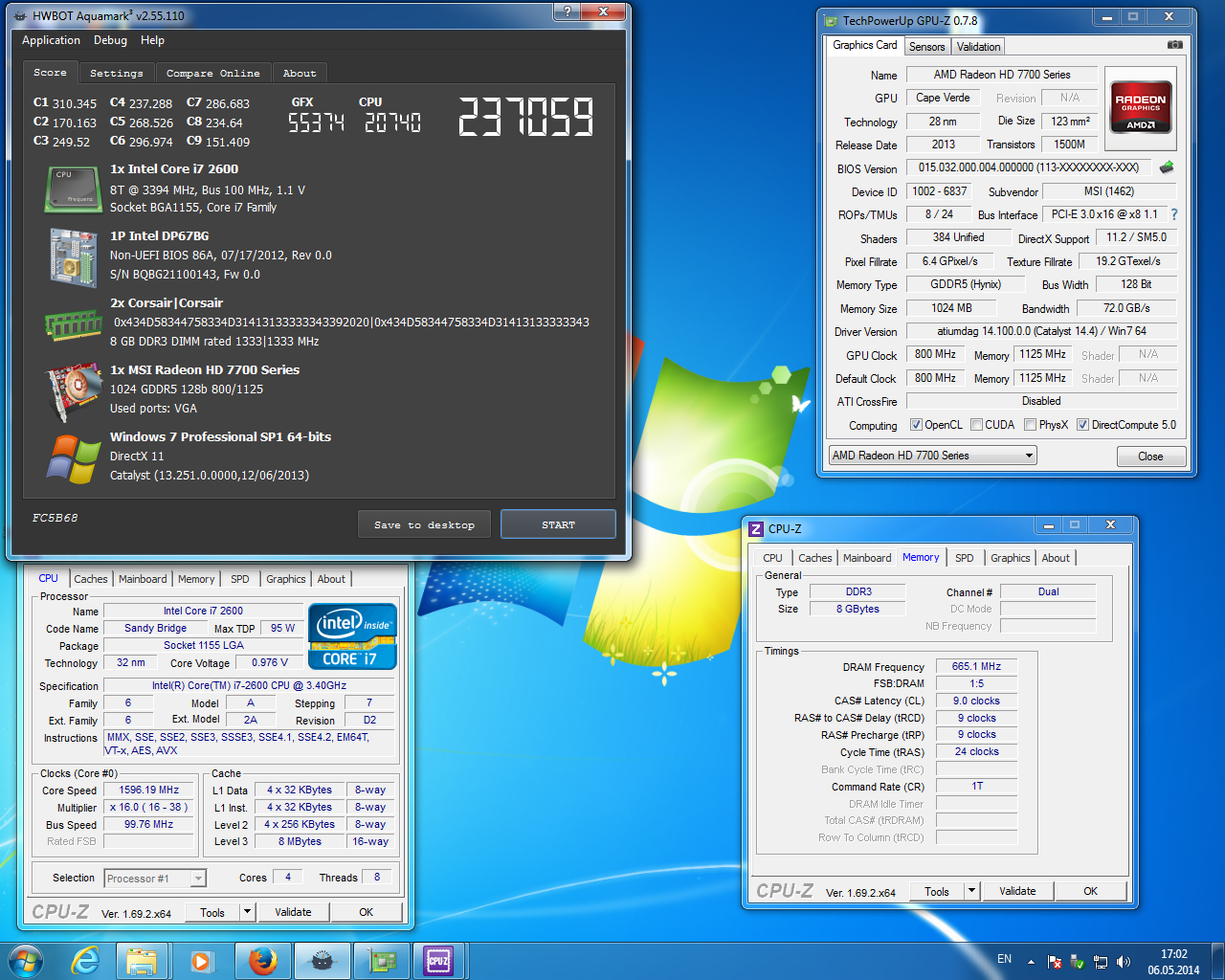Viewport: 1225px width, 980px height.
Task: Open the Debug menu in Aquamark
Action: click(110, 40)
